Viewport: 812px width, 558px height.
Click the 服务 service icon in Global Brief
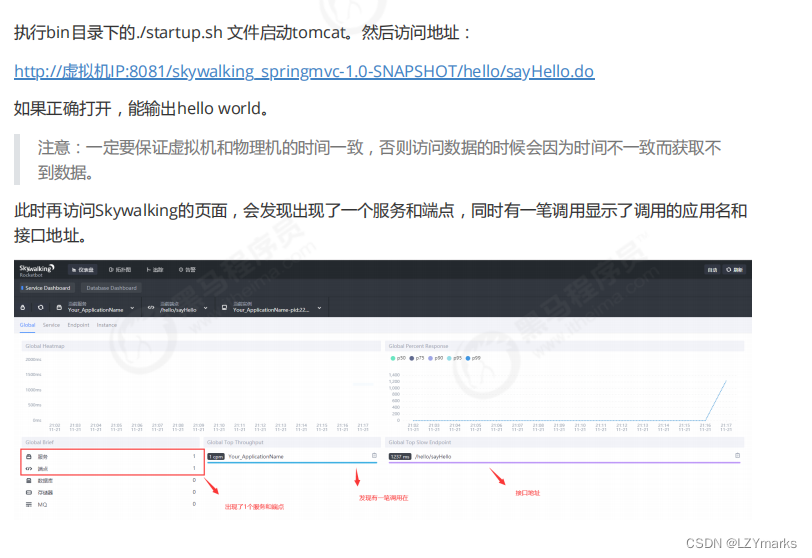[x=29, y=457]
